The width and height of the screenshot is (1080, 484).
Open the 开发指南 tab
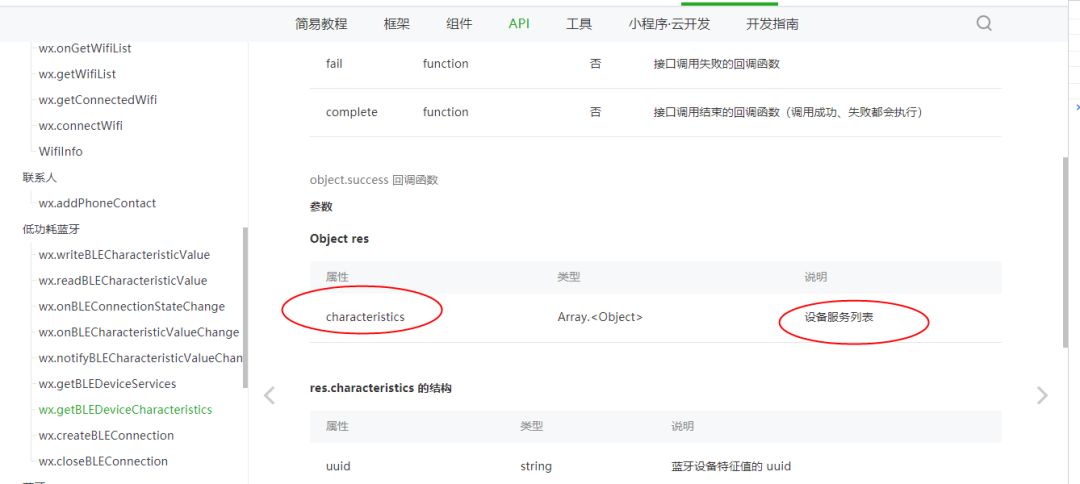click(x=772, y=24)
